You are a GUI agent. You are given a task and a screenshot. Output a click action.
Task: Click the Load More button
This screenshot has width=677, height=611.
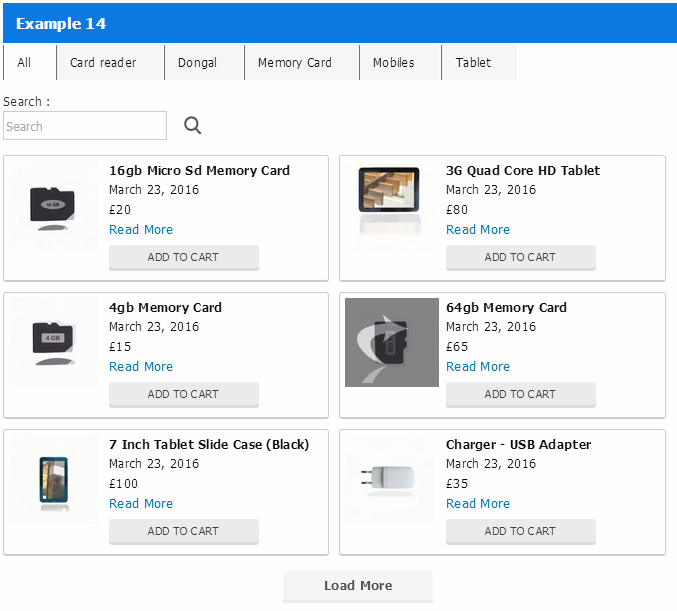pyautogui.click(x=358, y=586)
